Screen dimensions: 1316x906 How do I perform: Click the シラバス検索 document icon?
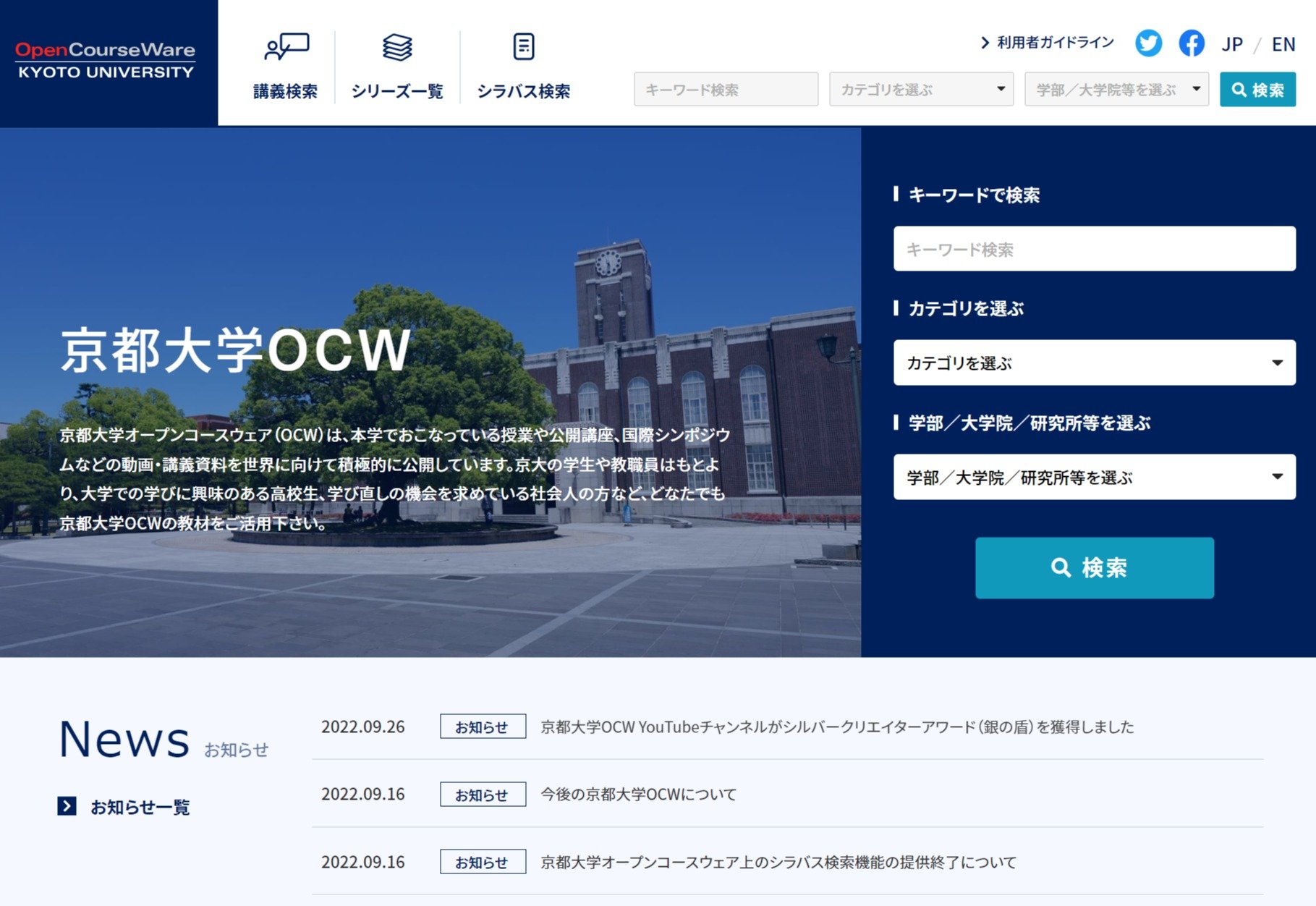click(523, 48)
